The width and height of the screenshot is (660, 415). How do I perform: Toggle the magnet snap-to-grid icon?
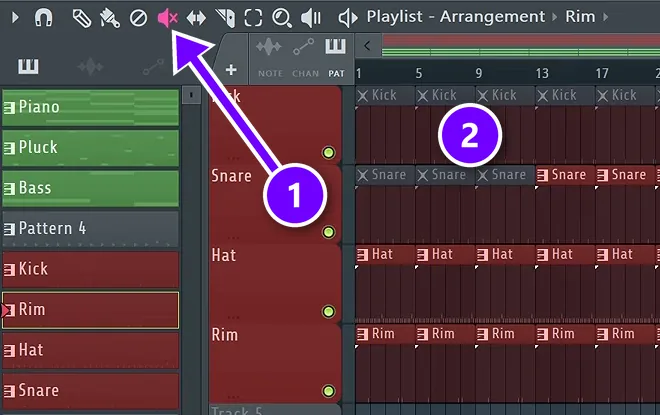(44, 18)
